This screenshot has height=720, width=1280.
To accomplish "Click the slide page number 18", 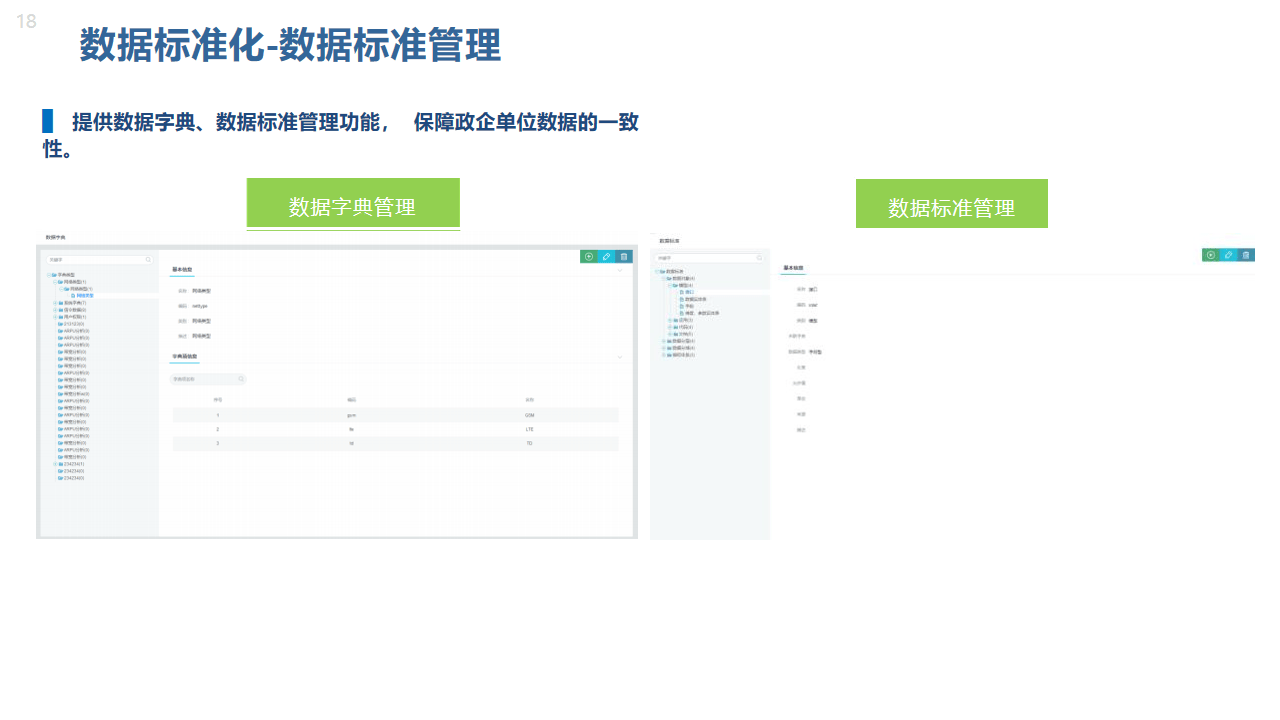I will tap(26, 21).
